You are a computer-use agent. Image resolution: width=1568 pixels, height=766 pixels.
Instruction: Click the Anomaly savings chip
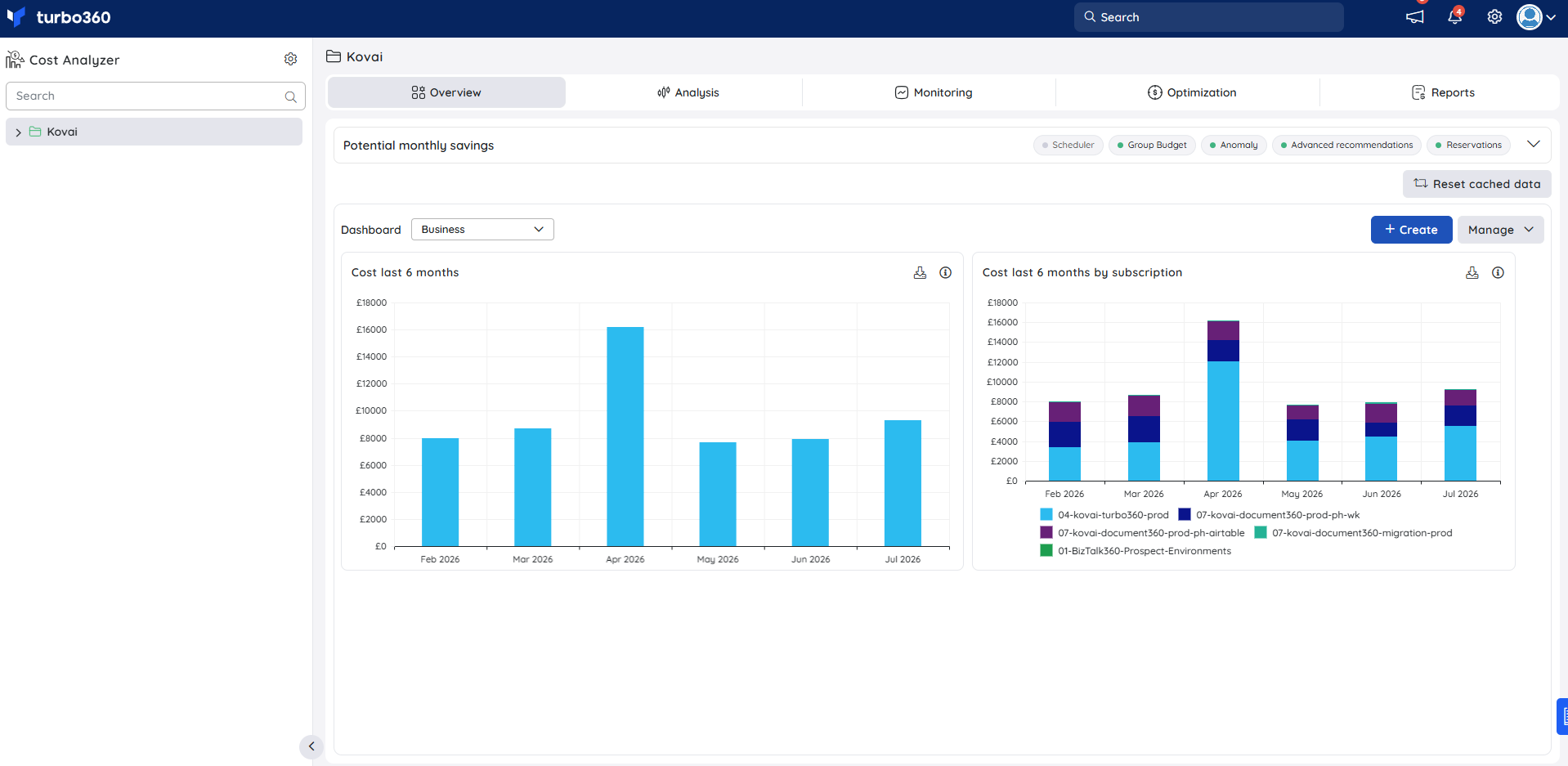(x=1234, y=145)
